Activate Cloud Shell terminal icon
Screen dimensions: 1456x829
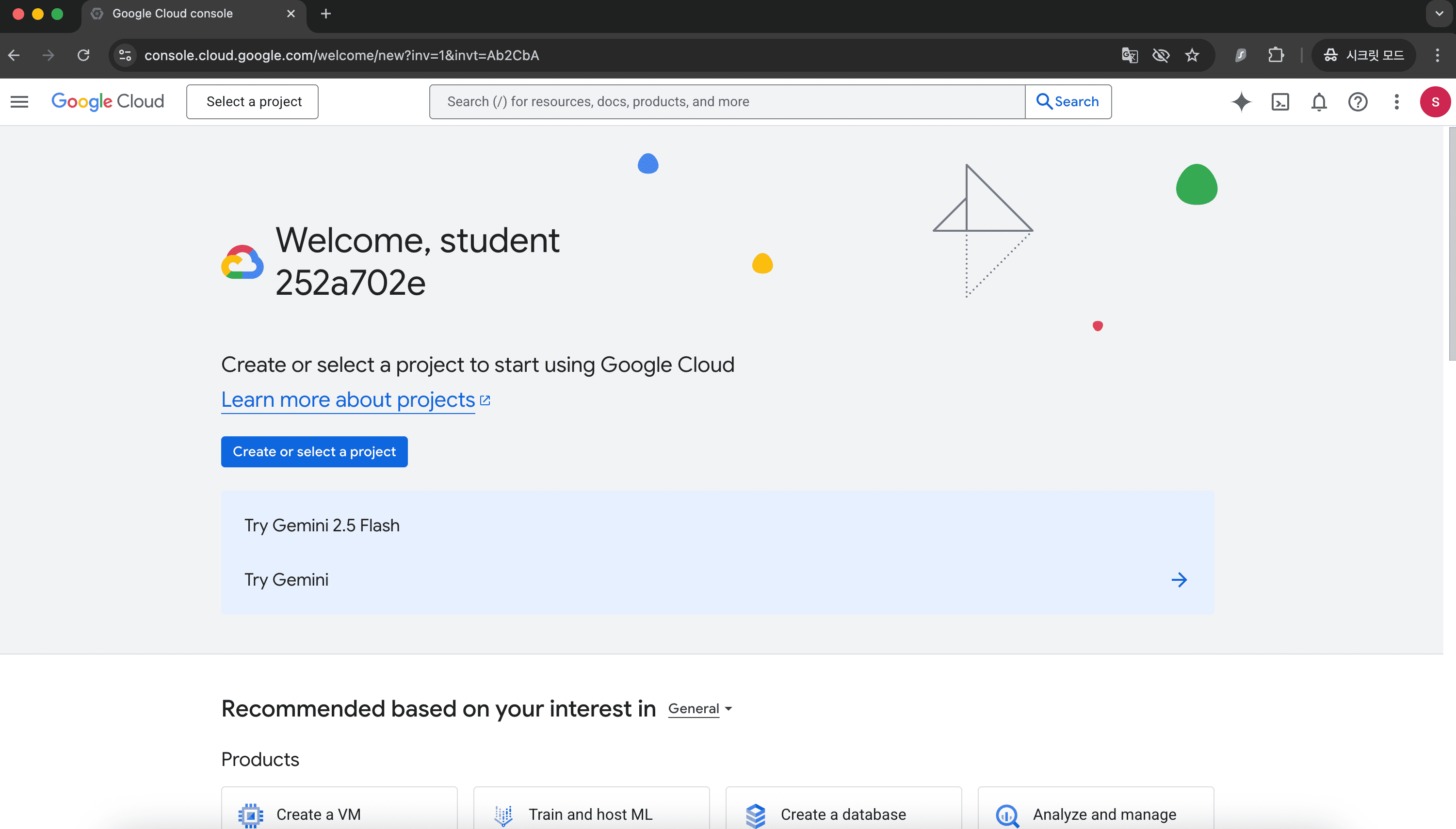[x=1280, y=101]
